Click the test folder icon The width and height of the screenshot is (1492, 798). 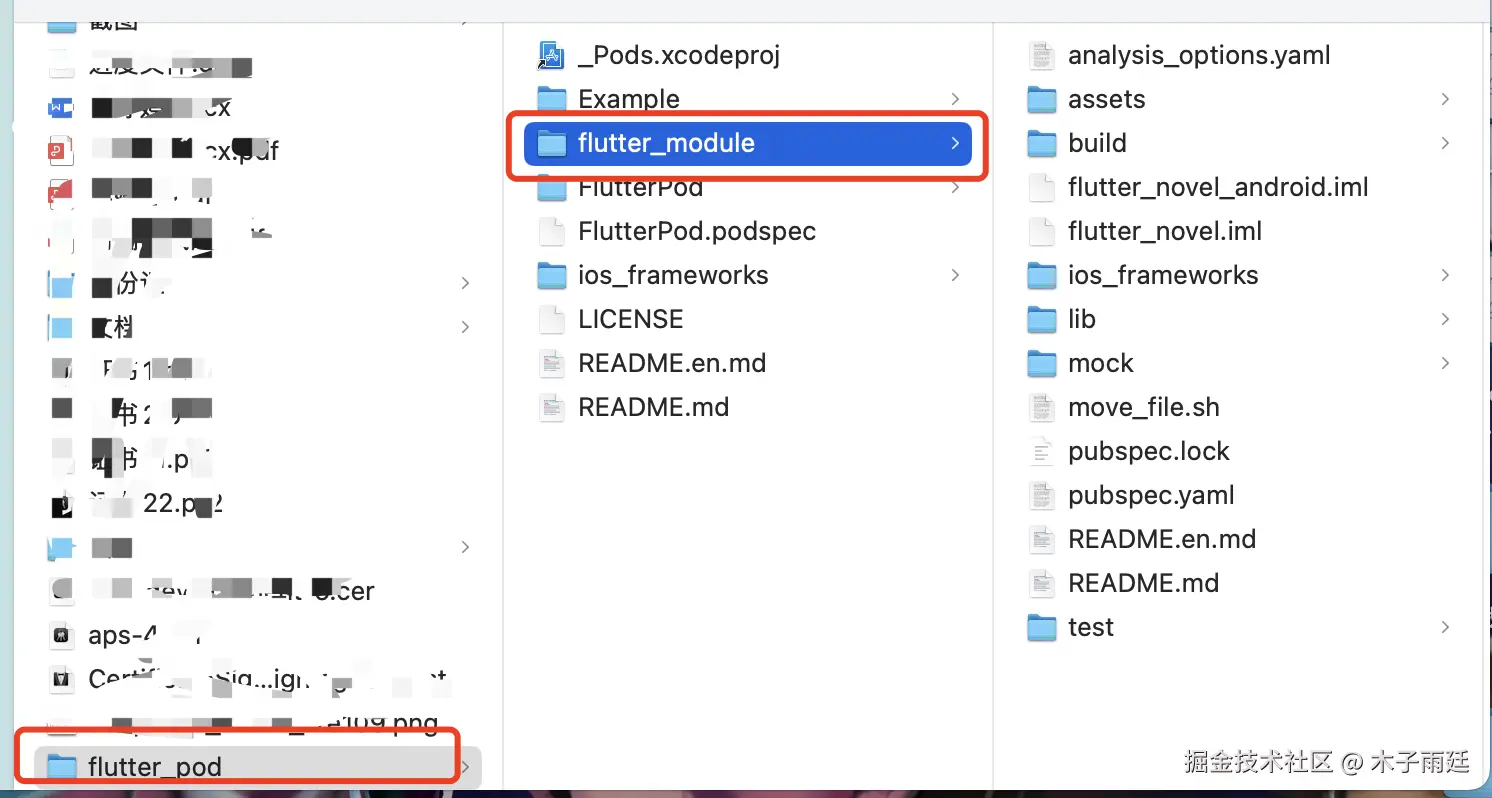tap(1042, 627)
